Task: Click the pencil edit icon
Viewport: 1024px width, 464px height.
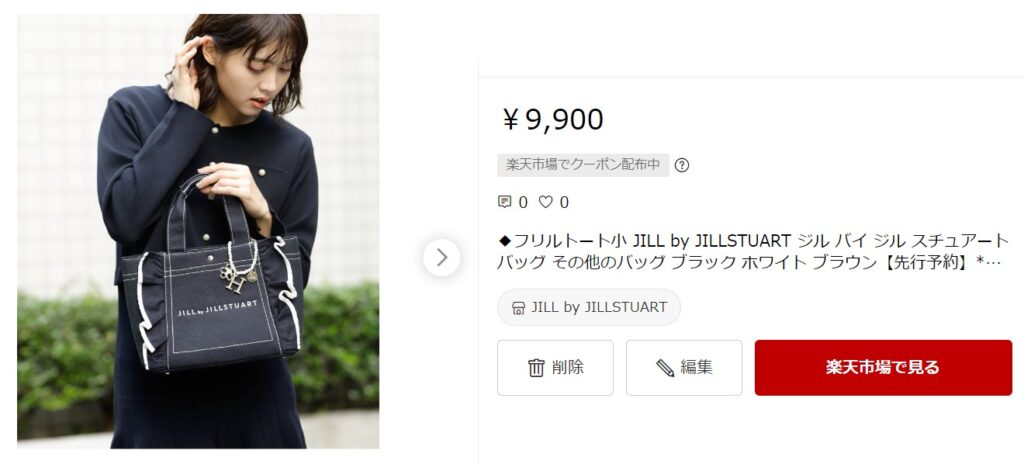Action: [x=665, y=368]
